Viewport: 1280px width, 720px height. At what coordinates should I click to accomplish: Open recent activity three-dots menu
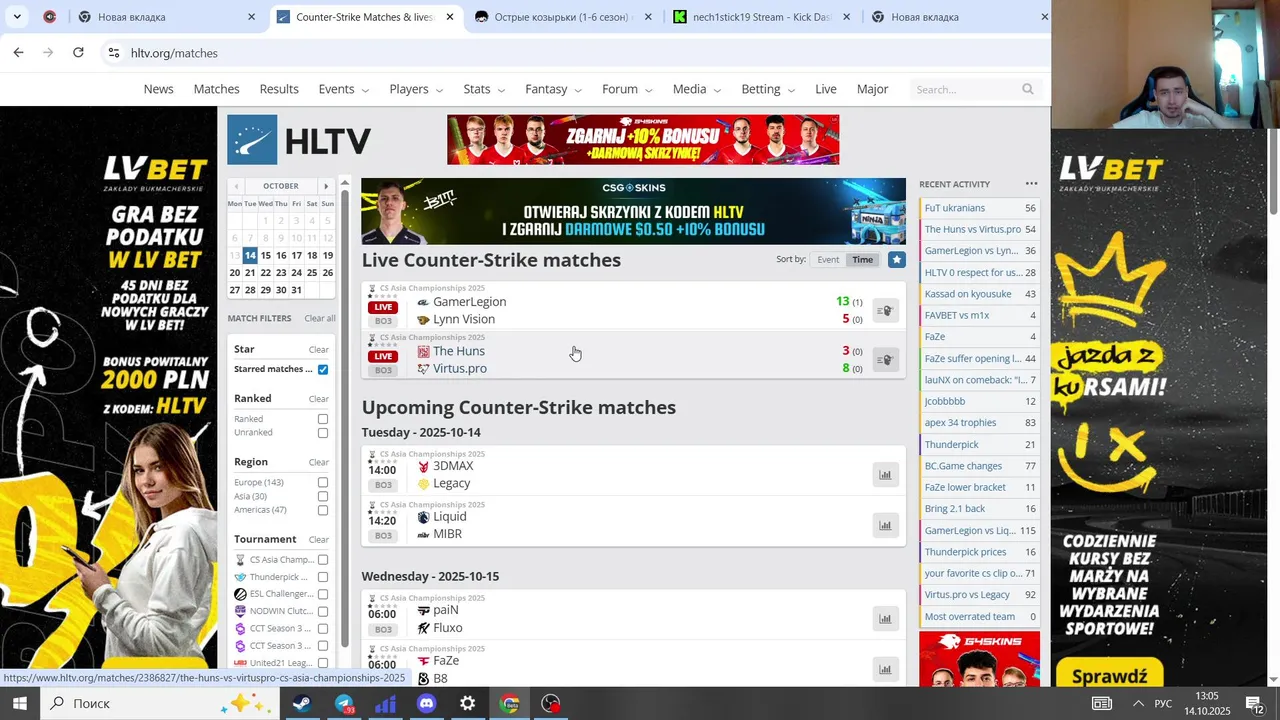tap(1031, 184)
